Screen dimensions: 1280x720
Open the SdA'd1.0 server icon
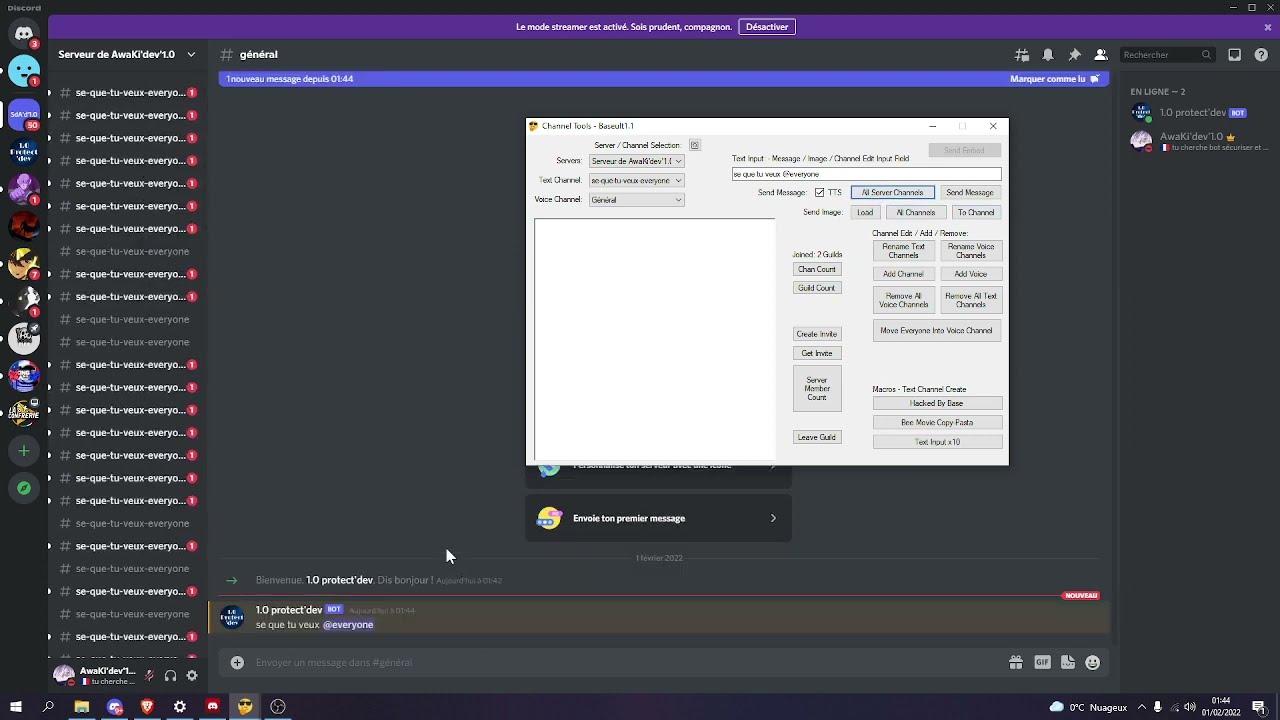(x=24, y=115)
